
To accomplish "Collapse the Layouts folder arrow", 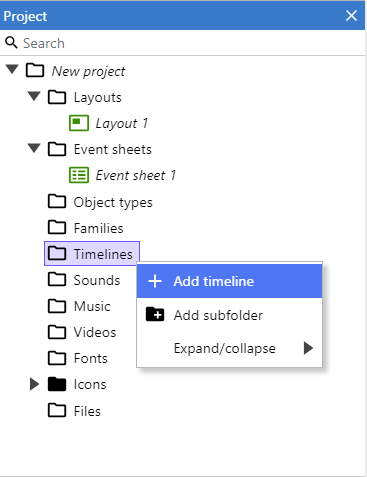I will coord(34,96).
